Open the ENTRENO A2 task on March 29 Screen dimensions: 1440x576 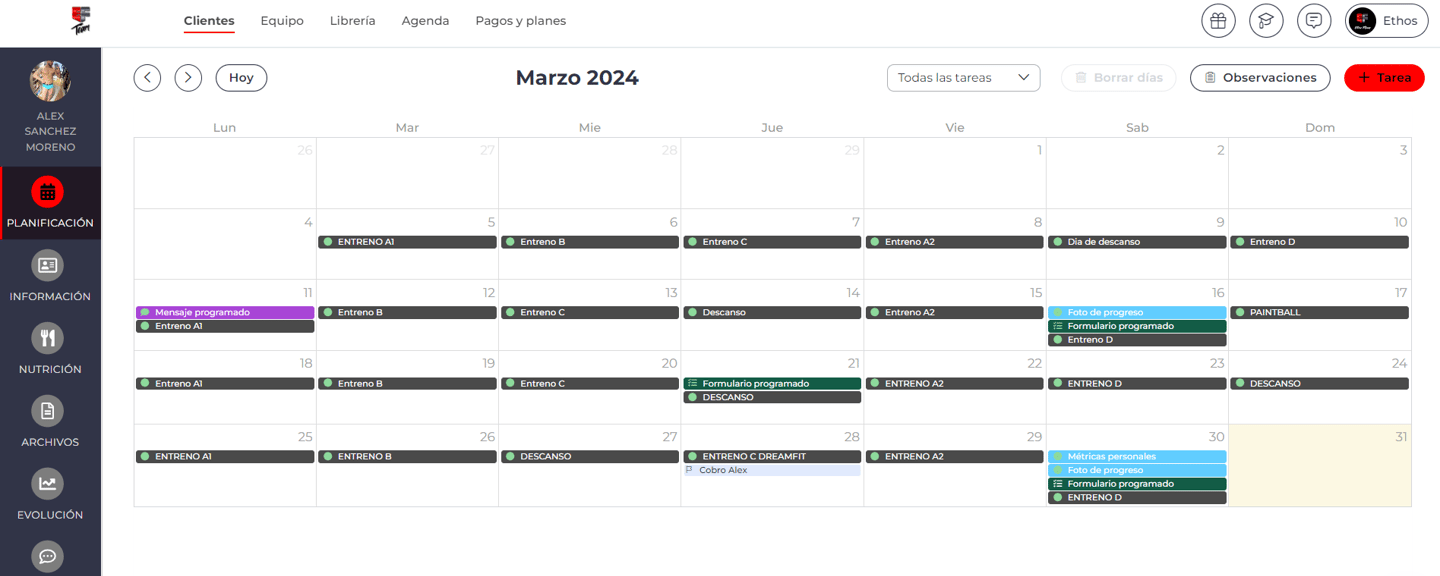[x=955, y=456]
